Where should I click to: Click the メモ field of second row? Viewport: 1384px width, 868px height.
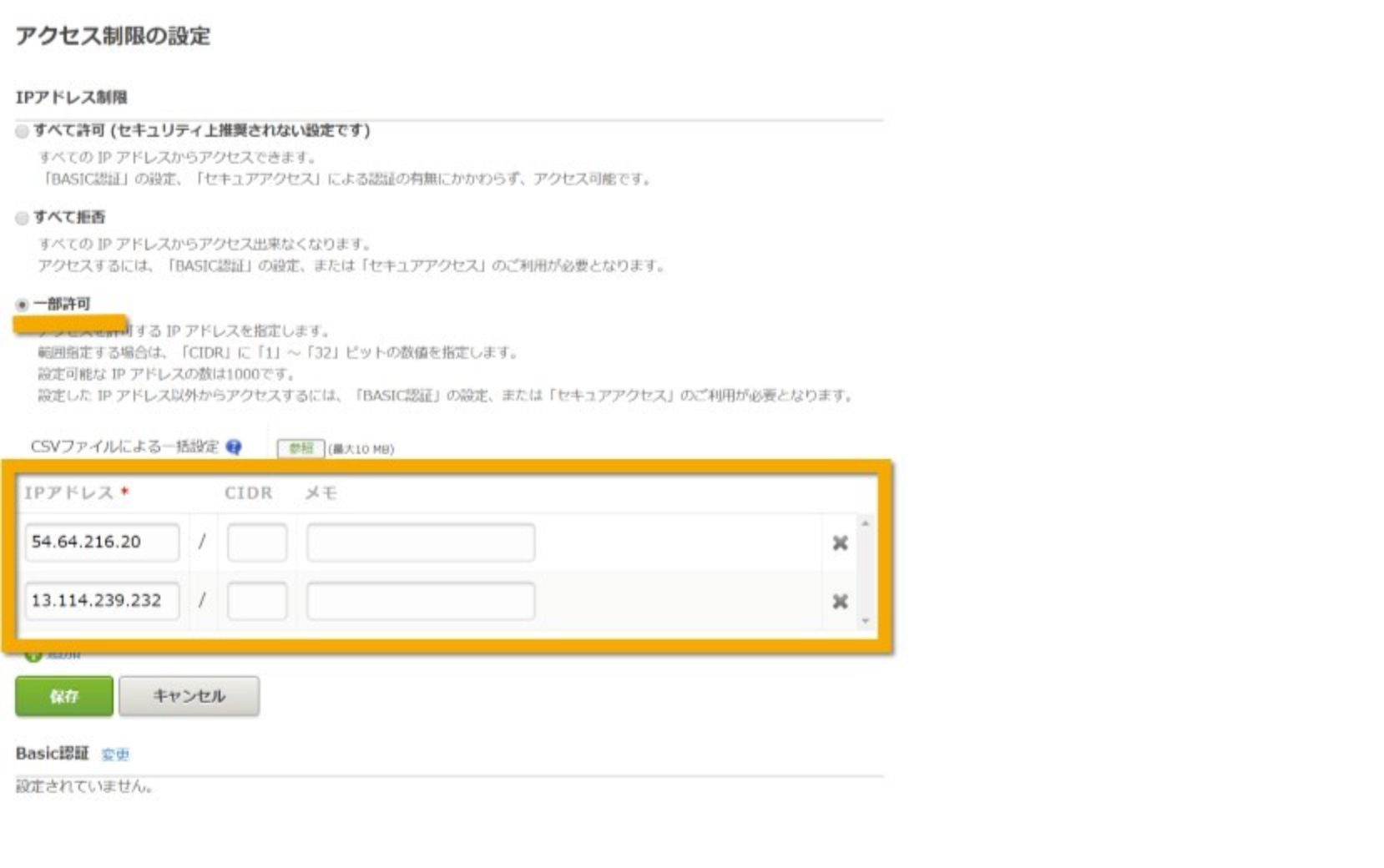[421, 601]
